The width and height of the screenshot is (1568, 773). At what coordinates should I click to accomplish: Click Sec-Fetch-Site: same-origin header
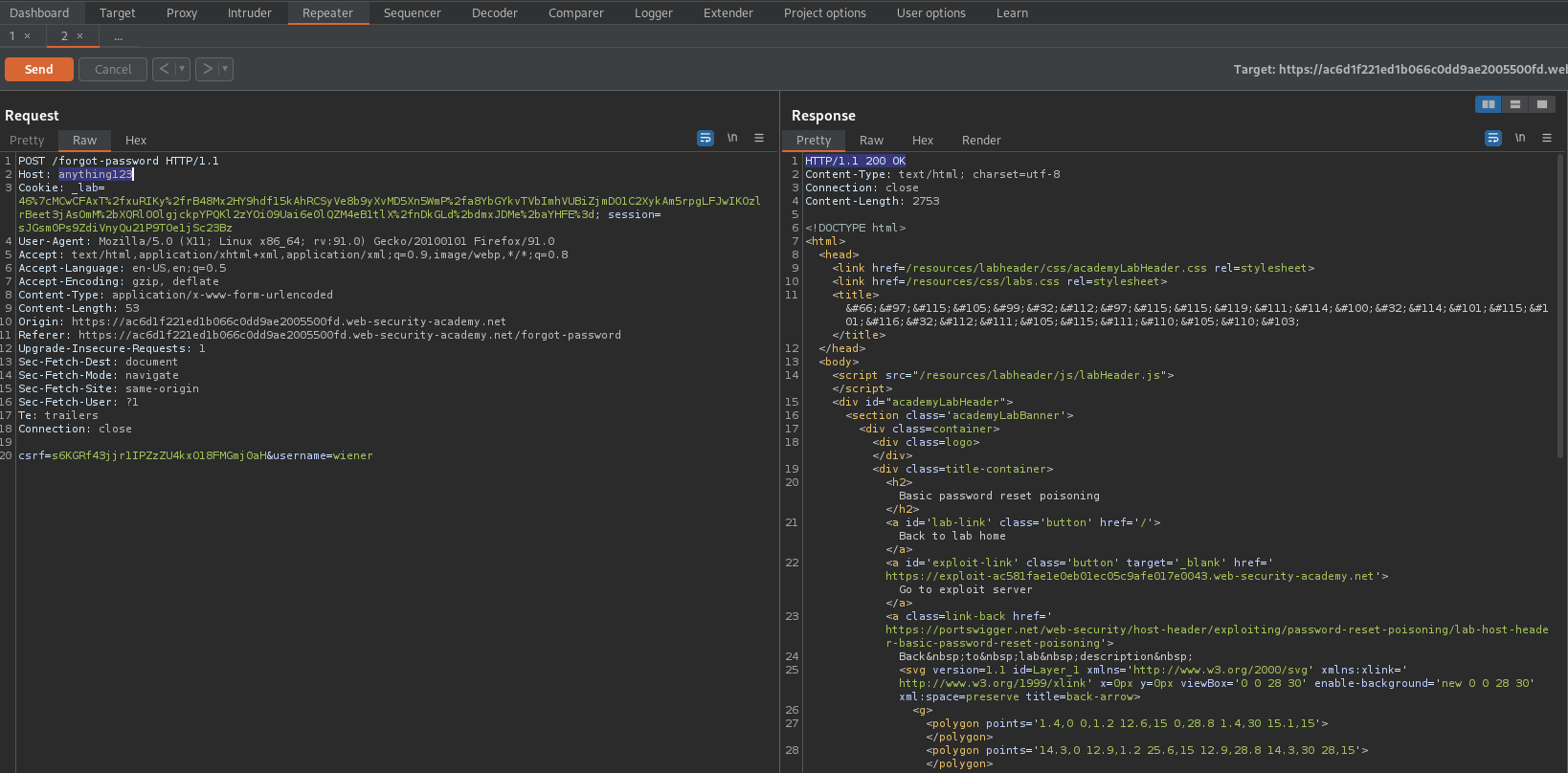108,388
